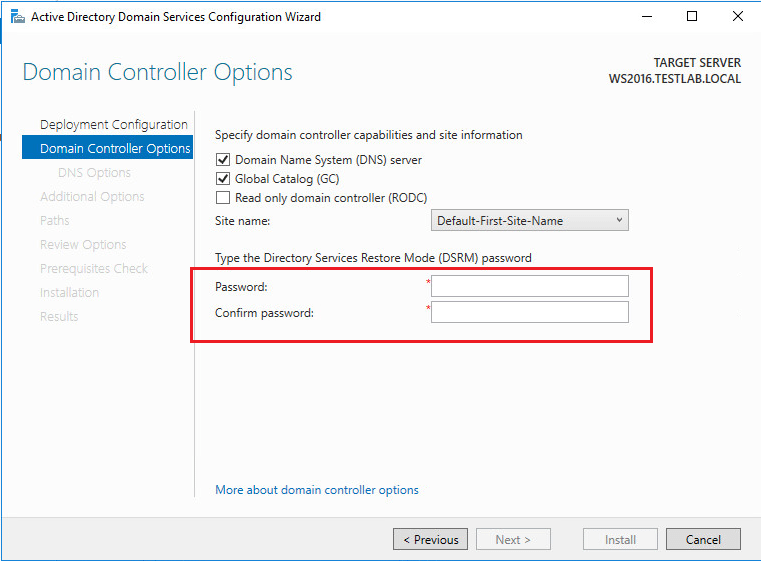Select the Domain Controller Options step

tap(114, 149)
